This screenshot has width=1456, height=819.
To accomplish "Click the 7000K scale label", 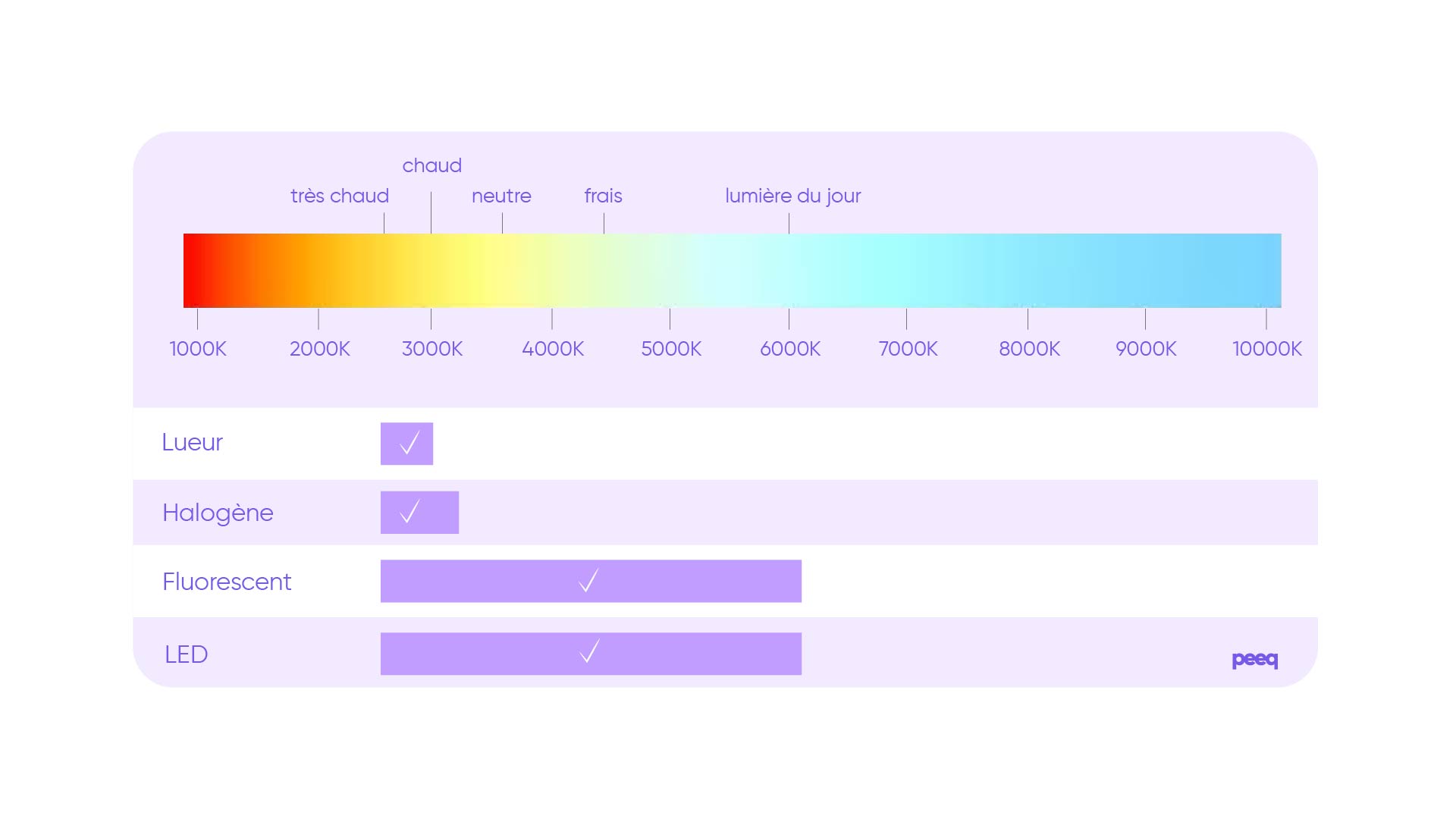I will click(908, 349).
